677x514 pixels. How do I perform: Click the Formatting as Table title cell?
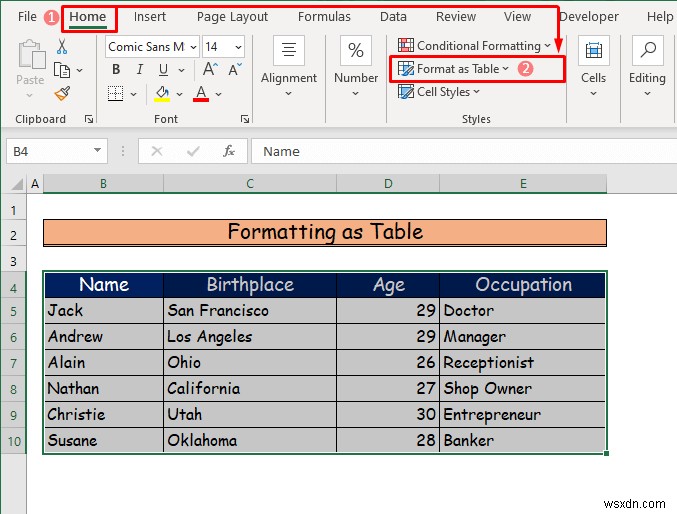pyautogui.click(x=325, y=232)
